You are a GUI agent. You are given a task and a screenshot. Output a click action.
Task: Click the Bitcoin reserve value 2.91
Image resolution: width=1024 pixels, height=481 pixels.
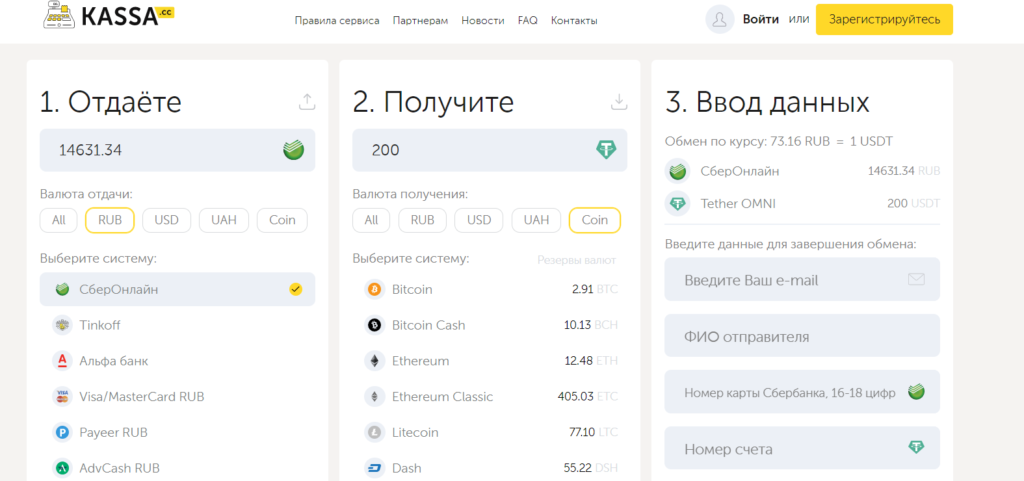point(582,289)
